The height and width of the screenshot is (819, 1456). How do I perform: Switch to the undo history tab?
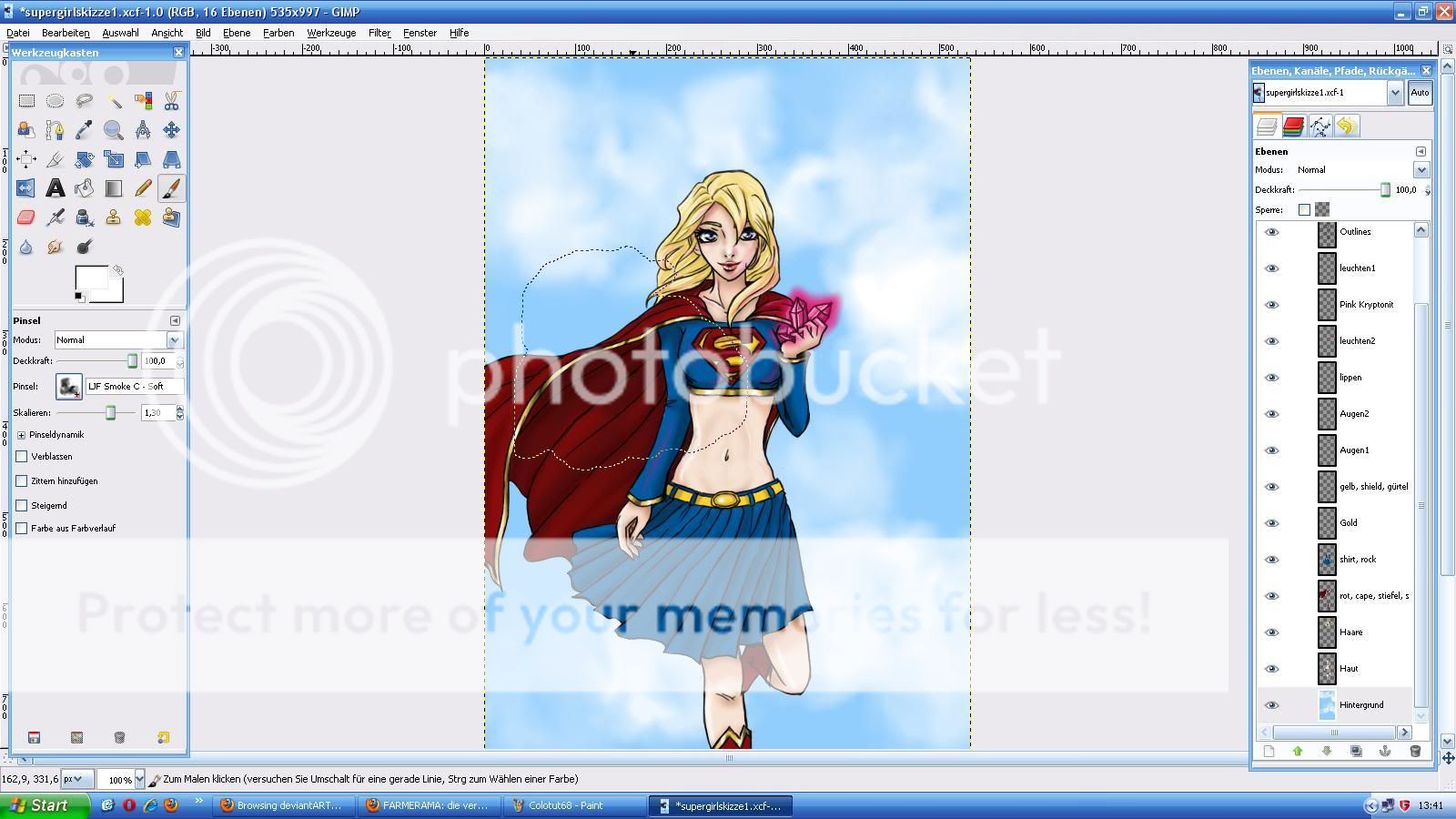(1347, 126)
